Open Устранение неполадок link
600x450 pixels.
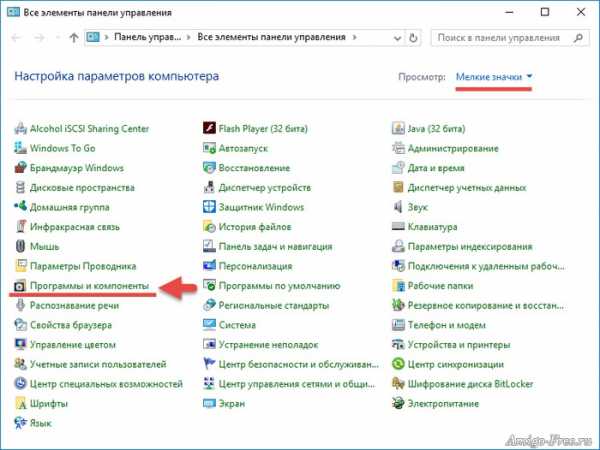coord(268,344)
